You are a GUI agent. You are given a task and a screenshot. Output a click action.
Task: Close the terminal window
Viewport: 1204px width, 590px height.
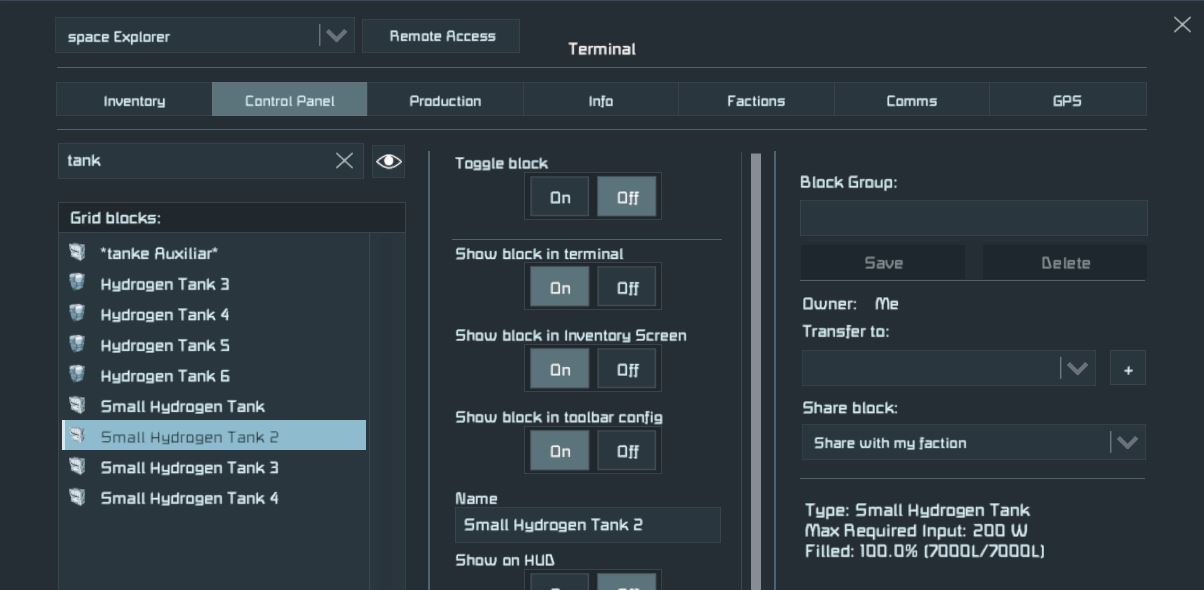[1181, 25]
